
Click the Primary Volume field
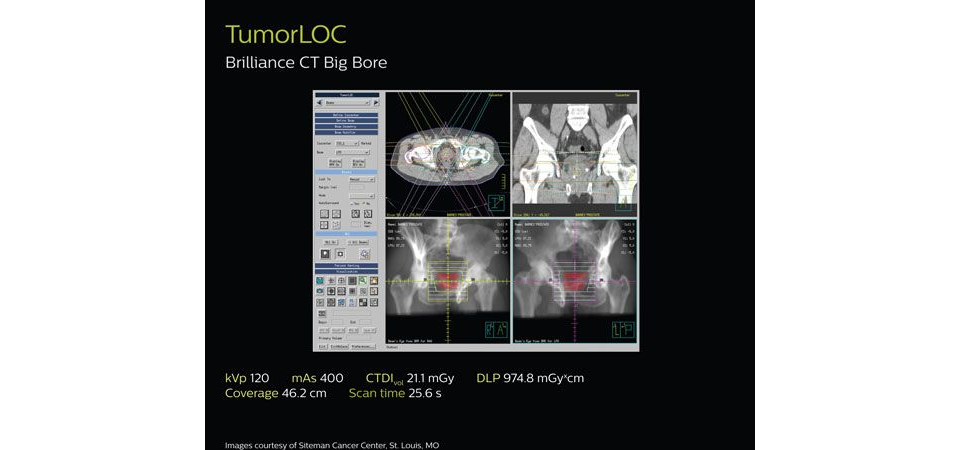tap(359, 338)
